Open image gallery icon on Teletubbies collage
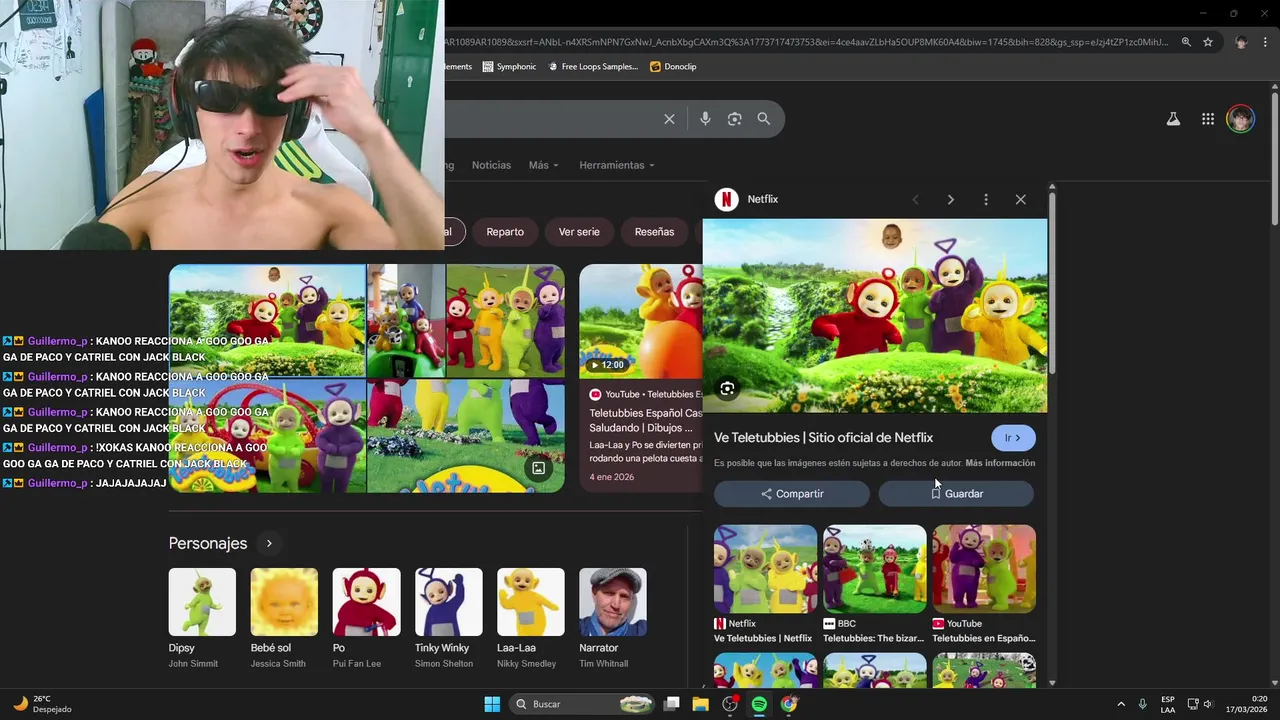This screenshot has width=1280, height=720. pyautogui.click(x=538, y=468)
